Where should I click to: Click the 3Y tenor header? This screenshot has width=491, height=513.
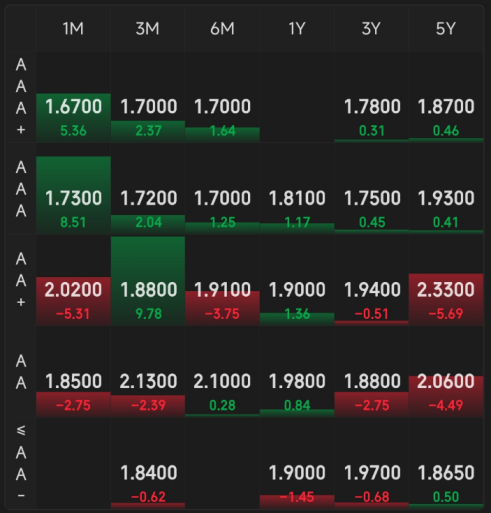371,29
